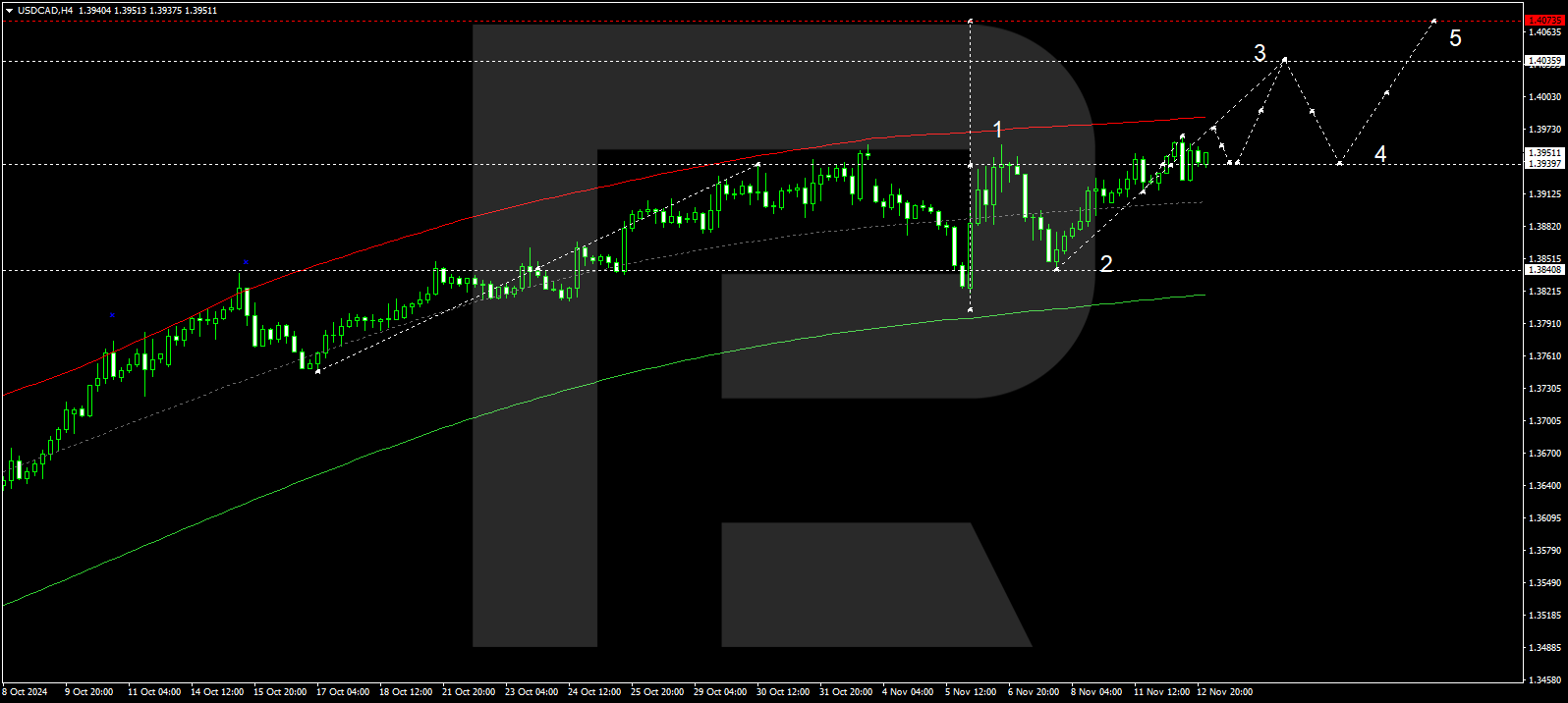The image size is (1568, 703).
Task: Click the 1.39125 price axis value
Action: (x=1545, y=193)
